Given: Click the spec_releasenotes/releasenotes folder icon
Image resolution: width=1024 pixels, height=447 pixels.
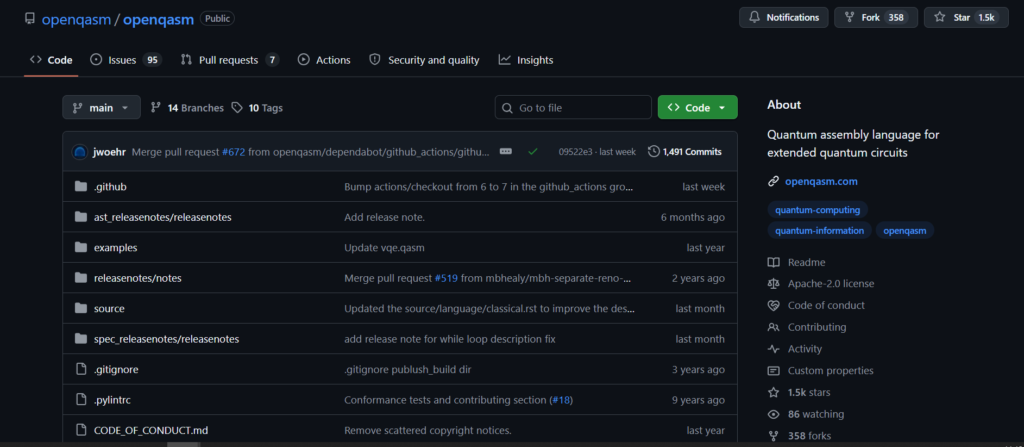Looking at the screenshot, I should [x=81, y=339].
